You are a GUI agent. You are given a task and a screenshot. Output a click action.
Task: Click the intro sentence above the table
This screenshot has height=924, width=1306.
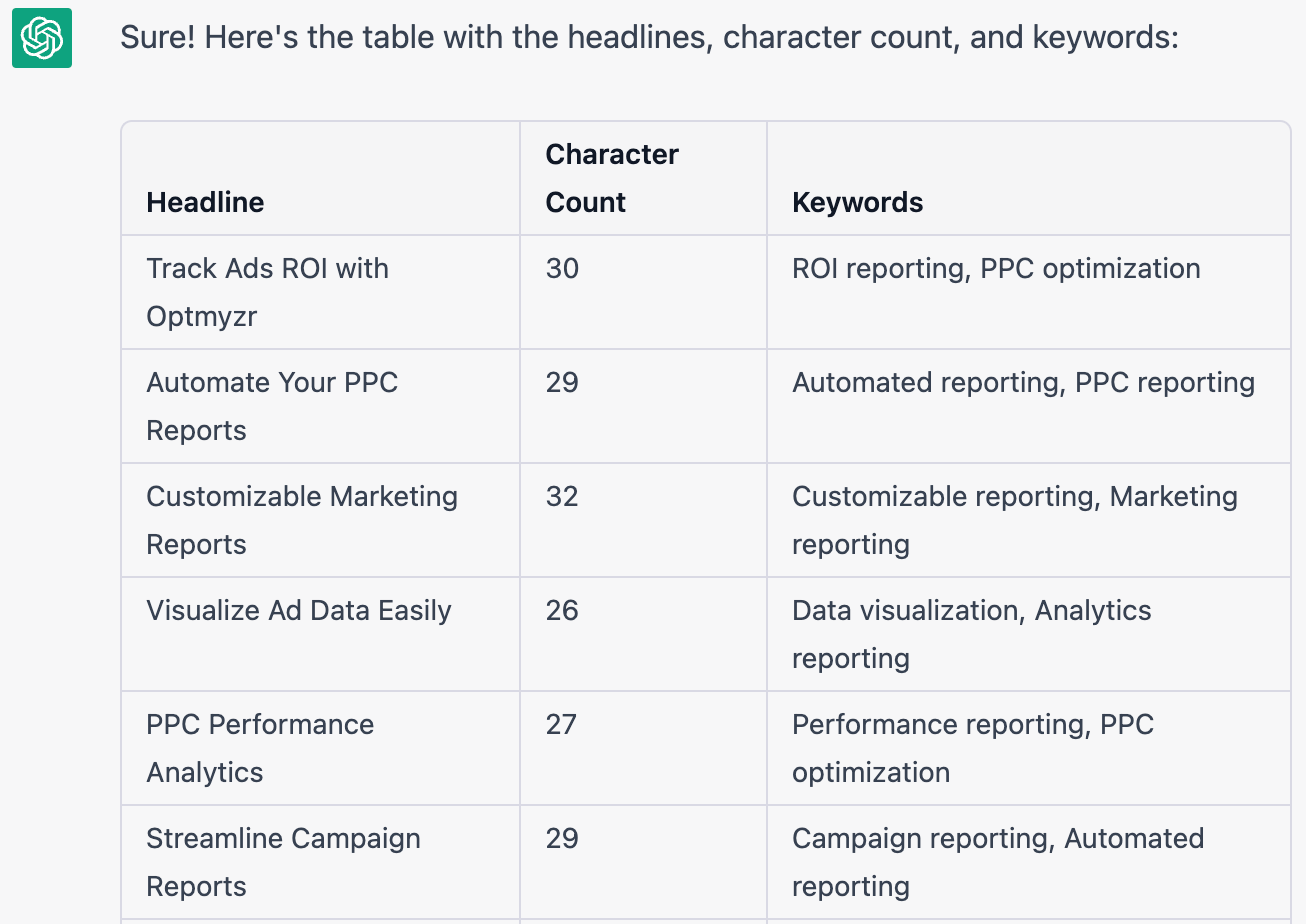[x=649, y=38]
